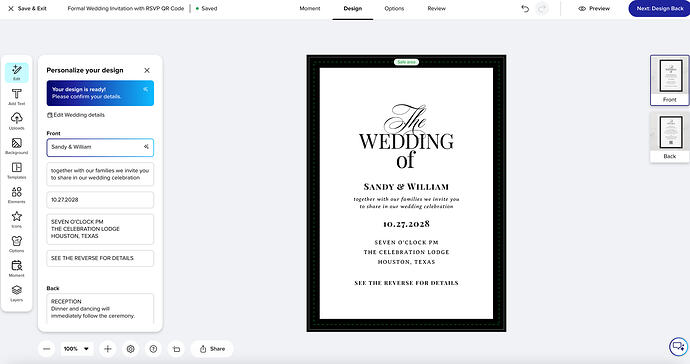Click the Sandy & William input field
The image size is (690, 364).
[100, 147]
